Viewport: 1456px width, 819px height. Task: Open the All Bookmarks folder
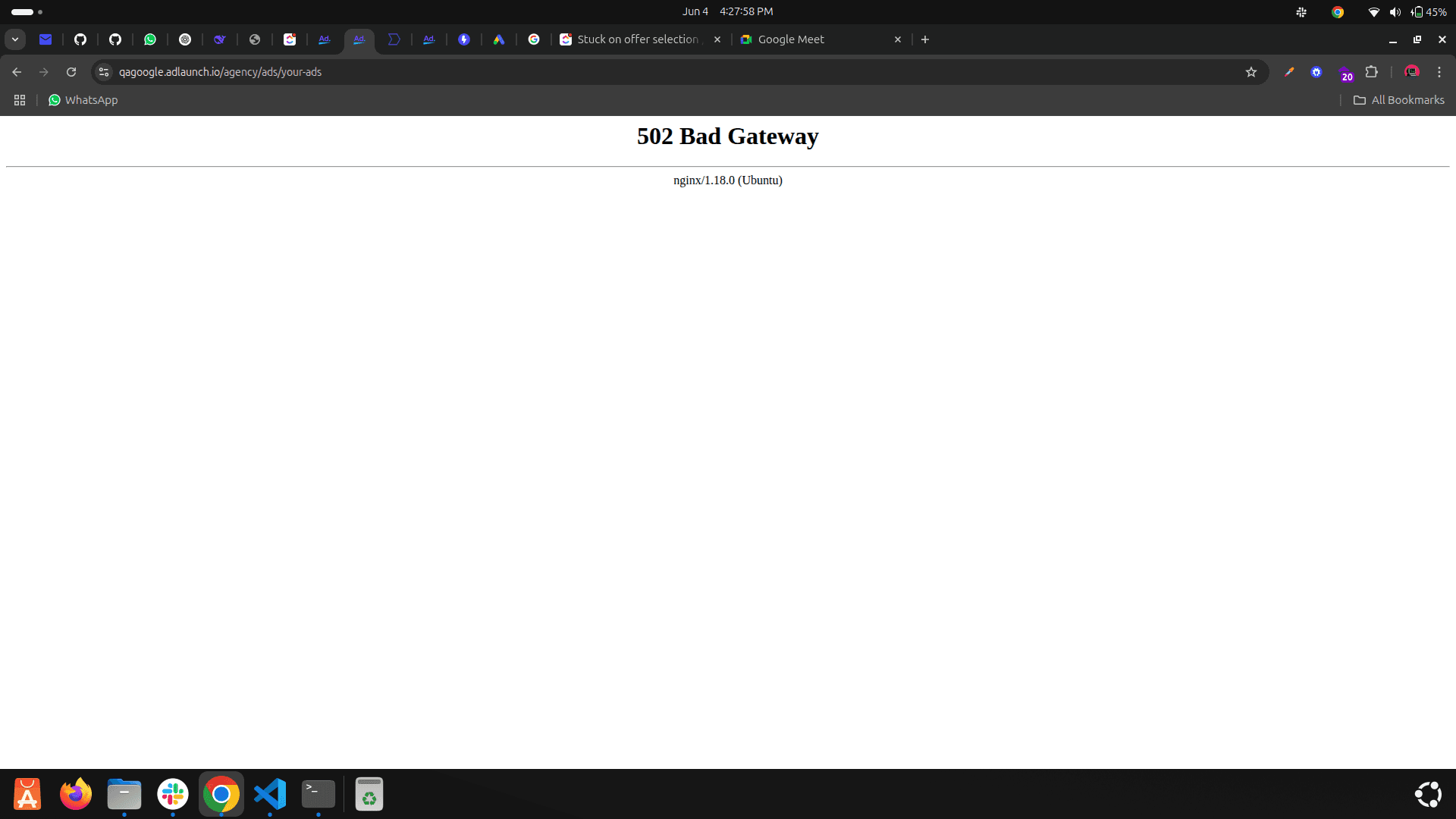(1399, 100)
